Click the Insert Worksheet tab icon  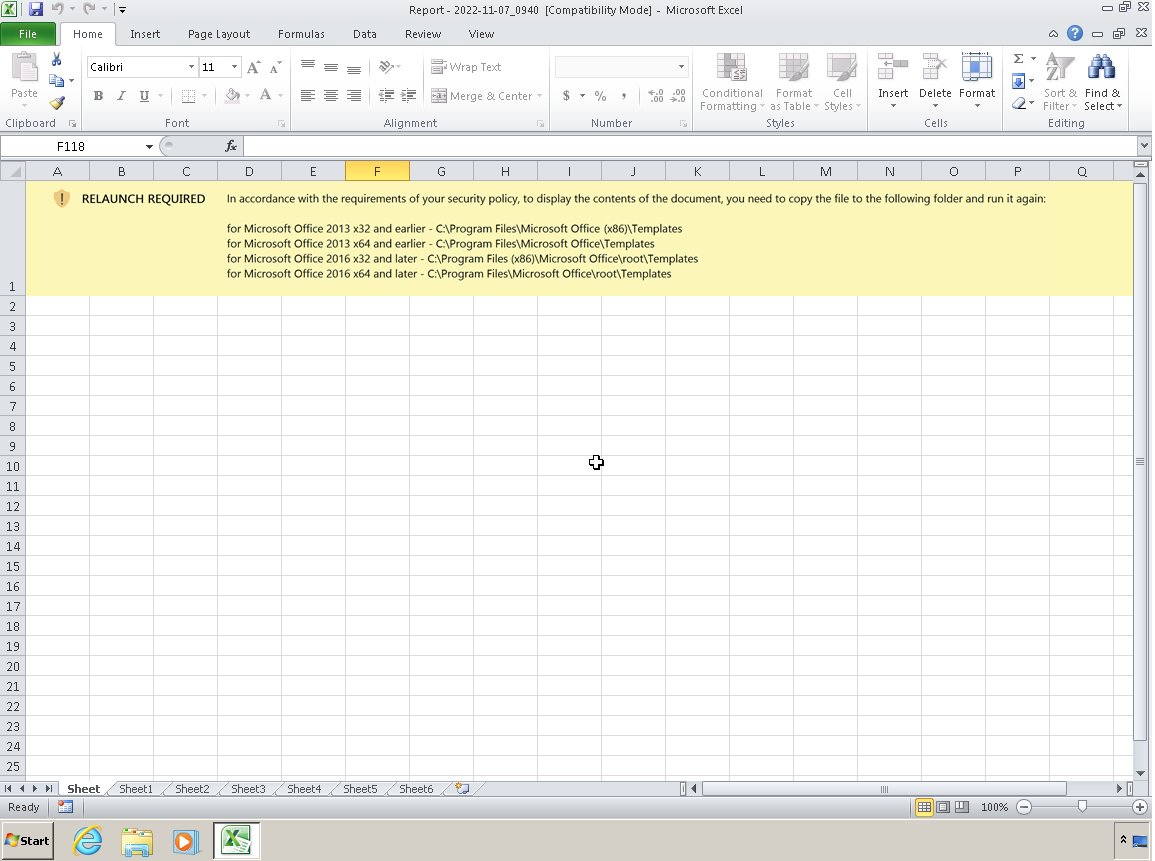tap(462, 789)
